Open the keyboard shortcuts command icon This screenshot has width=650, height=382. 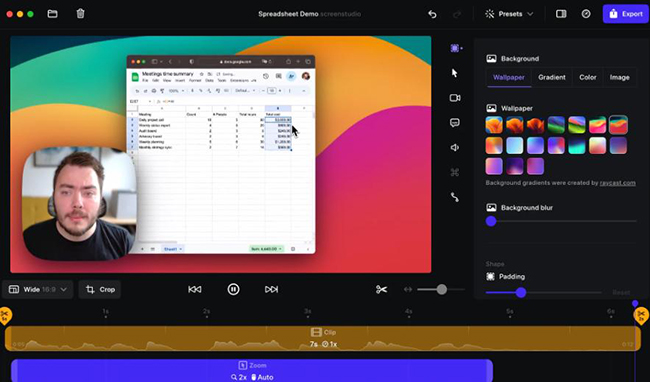pos(455,172)
